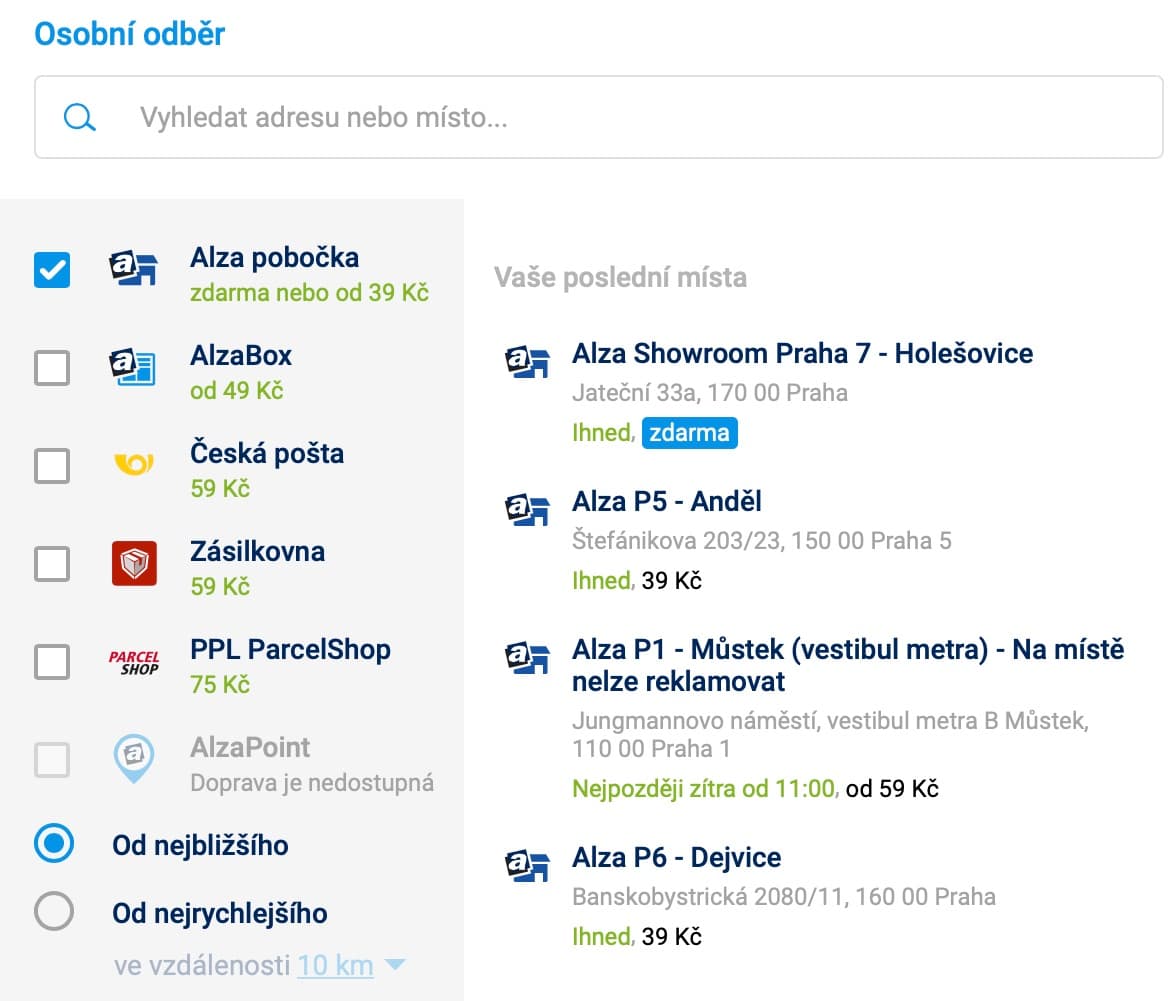Screen dimensions: 1172x1001
Task: Expand distance options with the arrow
Action: pos(396,965)
